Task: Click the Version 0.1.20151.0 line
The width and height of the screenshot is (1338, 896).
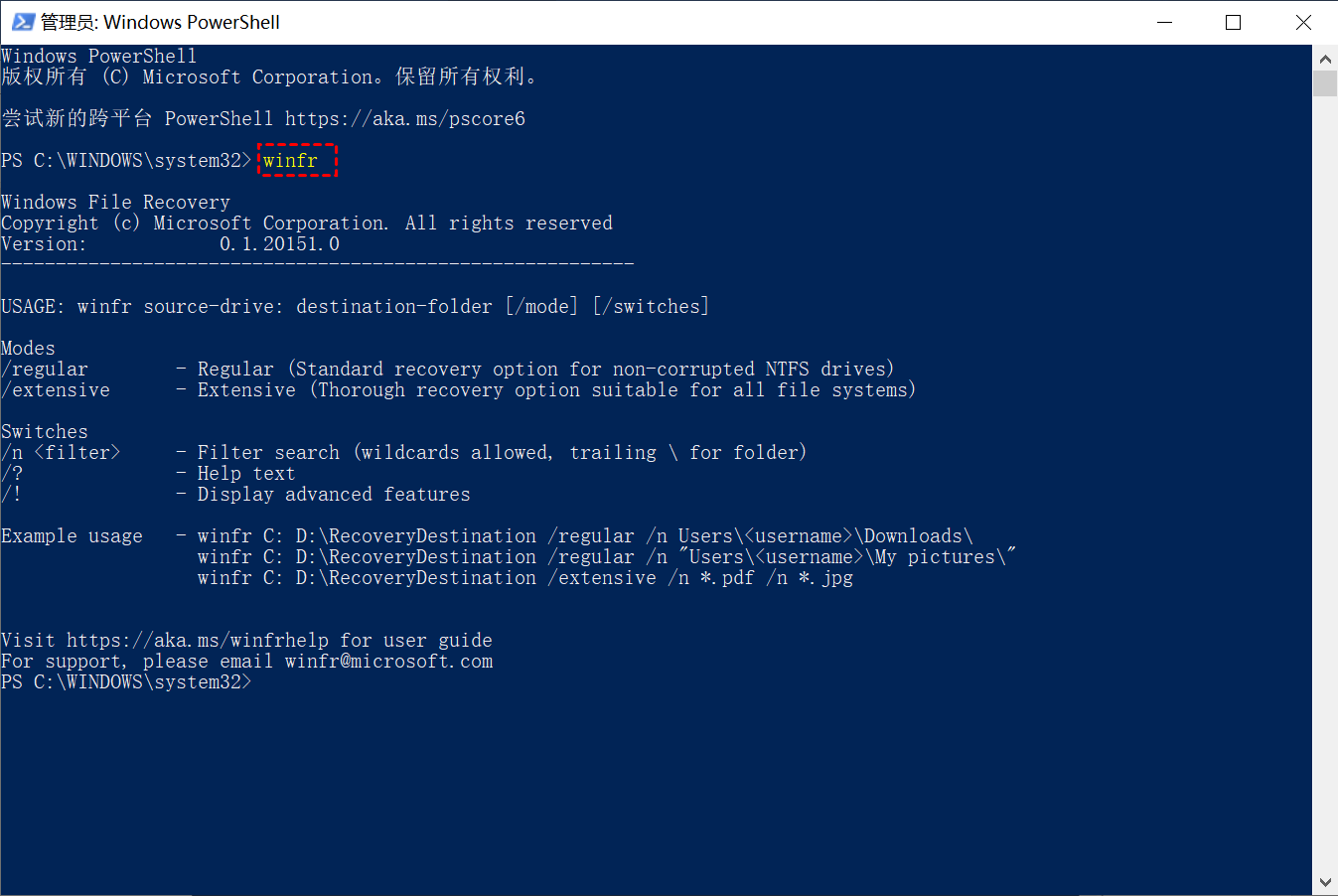Action: [x=170, y=243]
